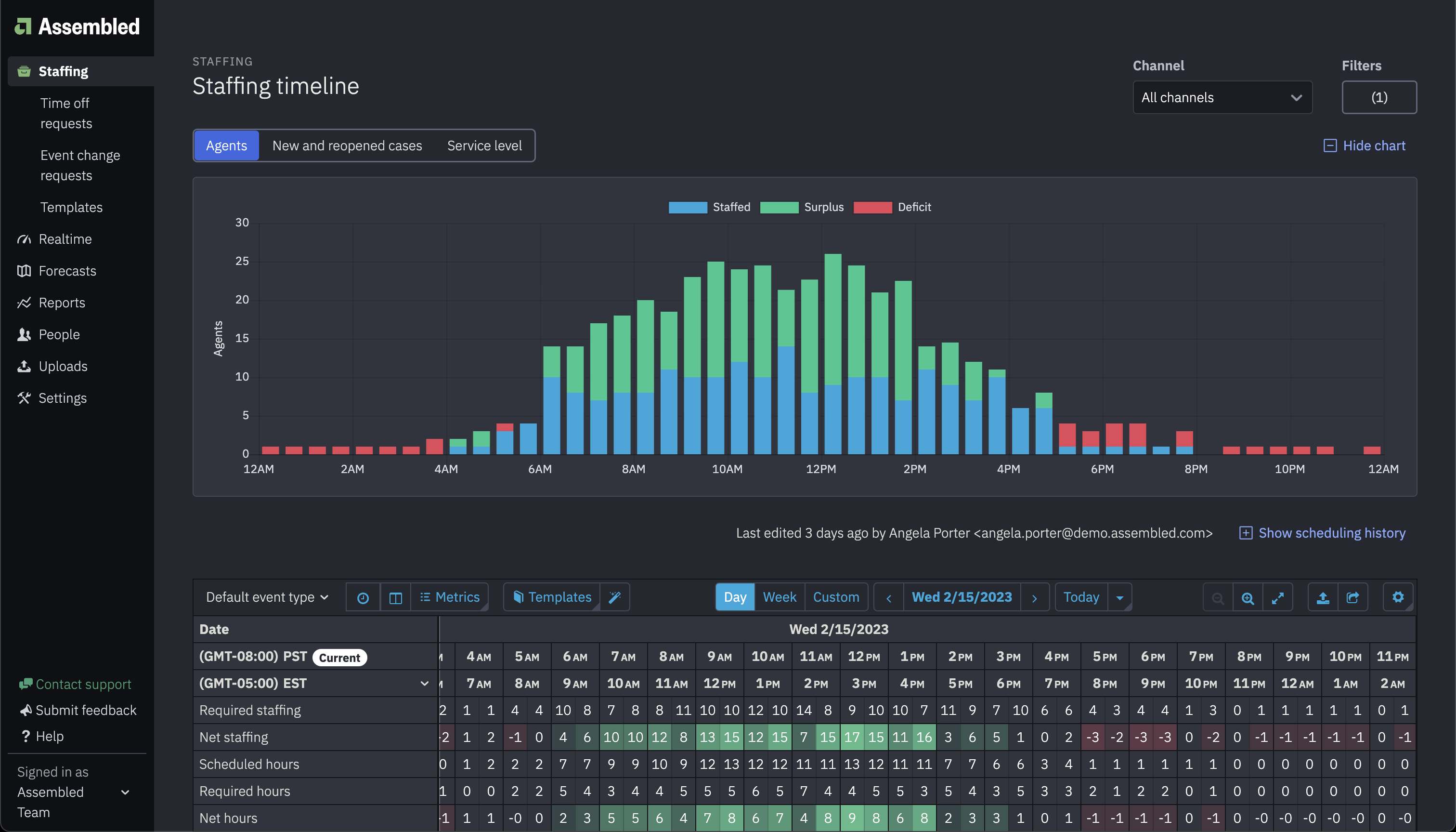Open People icon in sidebar
This screenshot has height=832, width=1456.
click(x=24, y=334)
